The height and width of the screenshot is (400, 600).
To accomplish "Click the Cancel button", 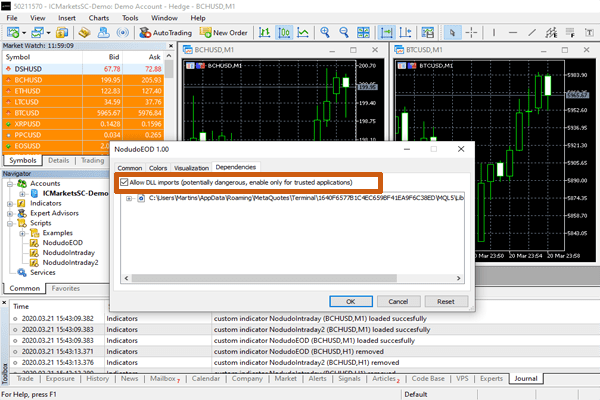I will point(398,301).
